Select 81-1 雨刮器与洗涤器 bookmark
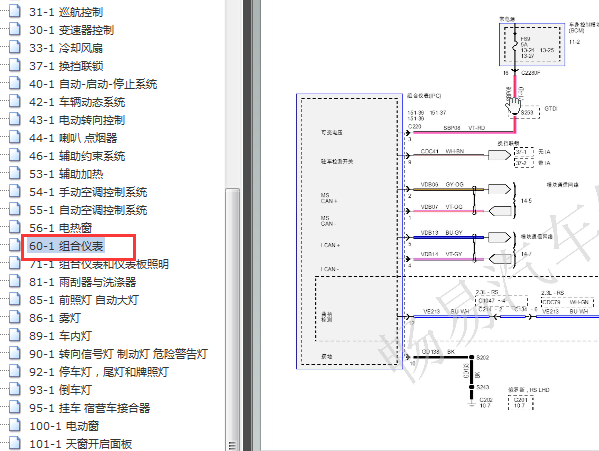This screenshot has width=599, height=451. pos(83,282)
